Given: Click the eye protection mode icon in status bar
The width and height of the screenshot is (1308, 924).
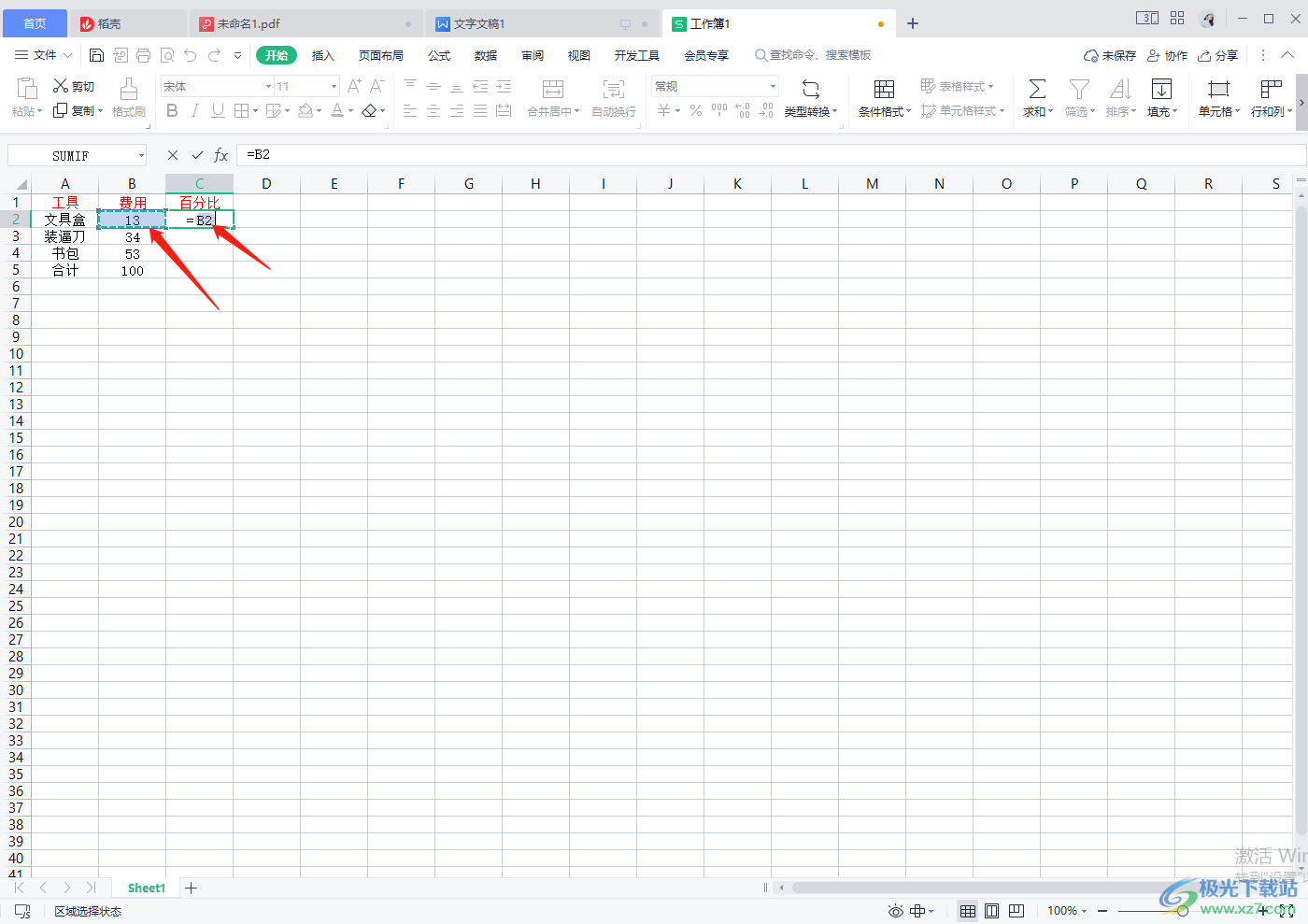Looking at the screenshot, I should click(x=896, y=911).
